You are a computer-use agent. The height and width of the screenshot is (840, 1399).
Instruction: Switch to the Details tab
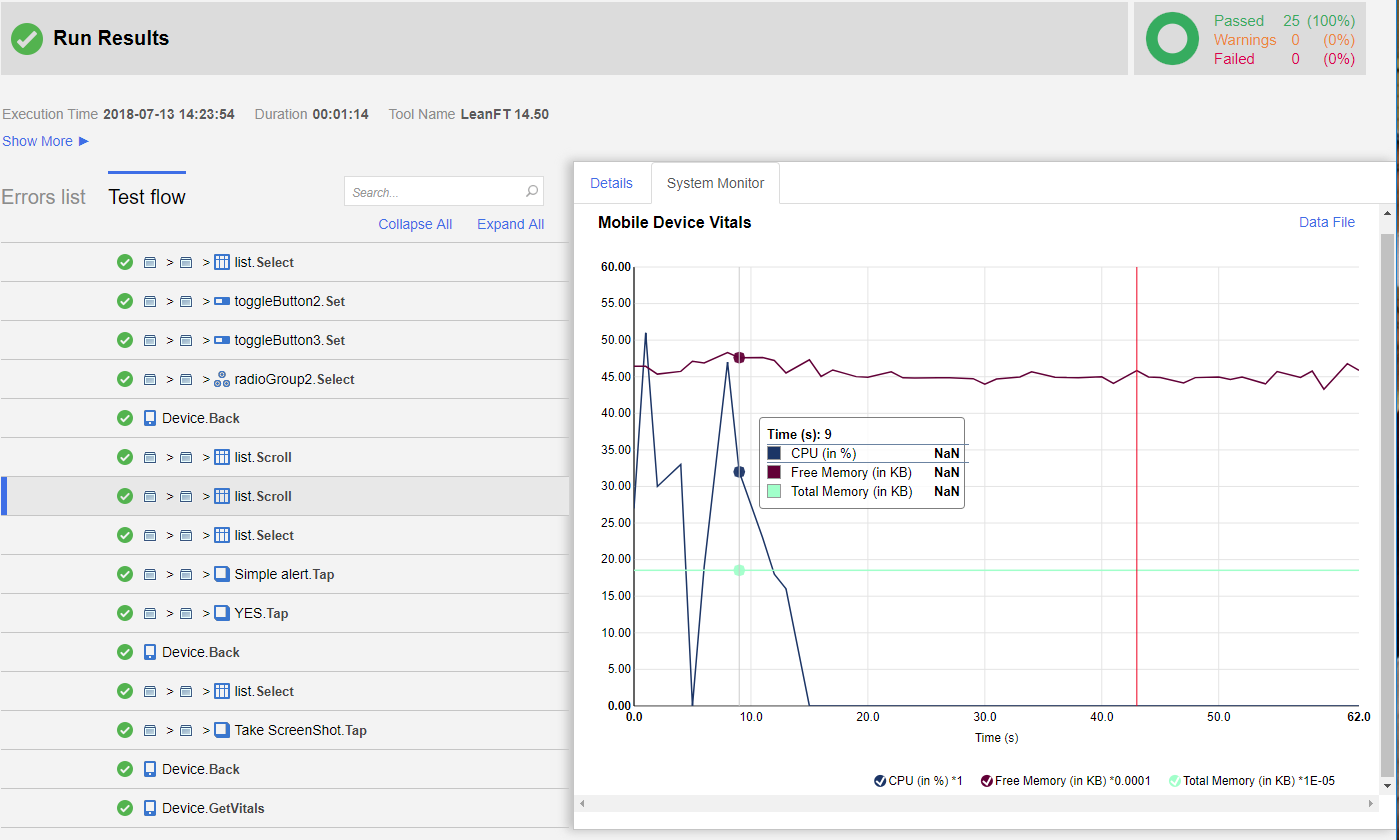pyautogui.click(x=611, y=183)
